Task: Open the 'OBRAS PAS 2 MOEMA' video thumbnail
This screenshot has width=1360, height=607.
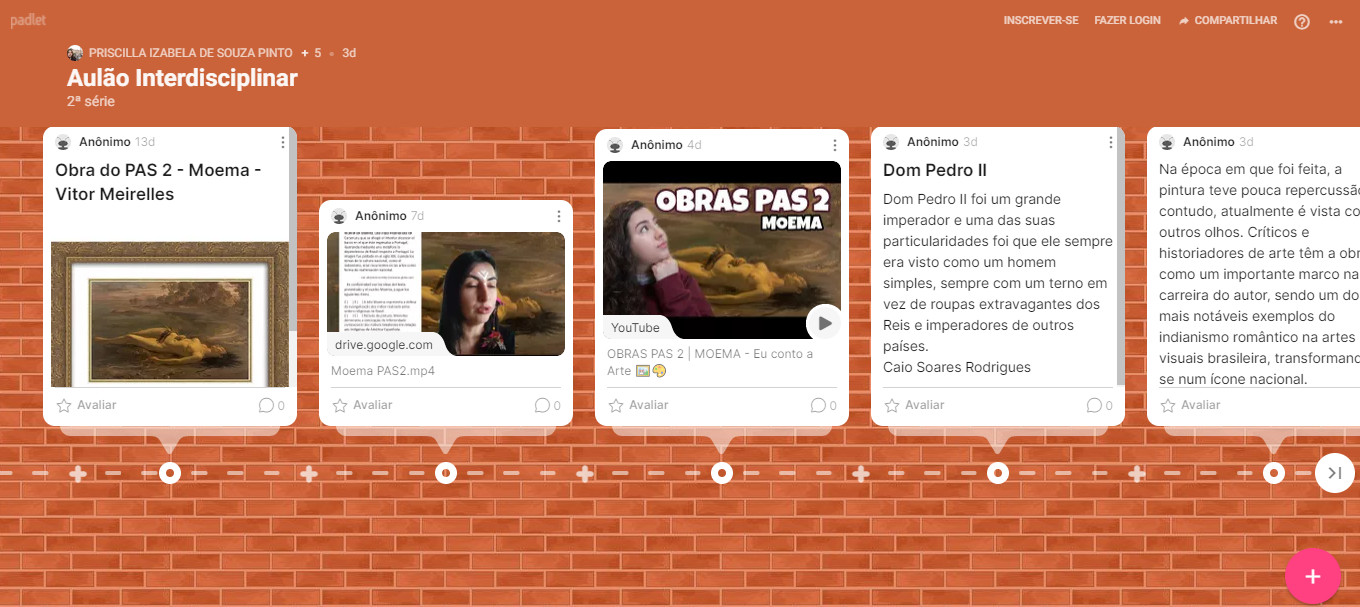Action: click(x=722, y=250)
